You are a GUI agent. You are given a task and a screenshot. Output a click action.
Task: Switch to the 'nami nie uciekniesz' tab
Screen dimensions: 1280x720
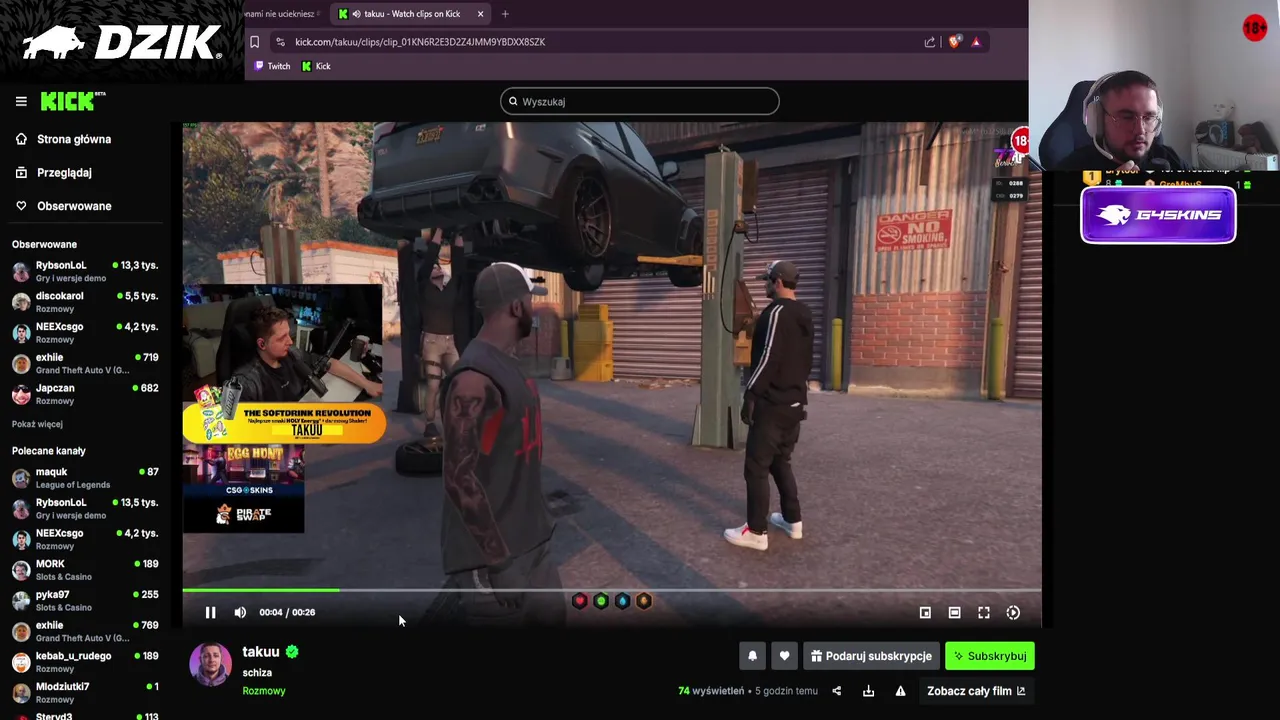click(x=283, y=14)
